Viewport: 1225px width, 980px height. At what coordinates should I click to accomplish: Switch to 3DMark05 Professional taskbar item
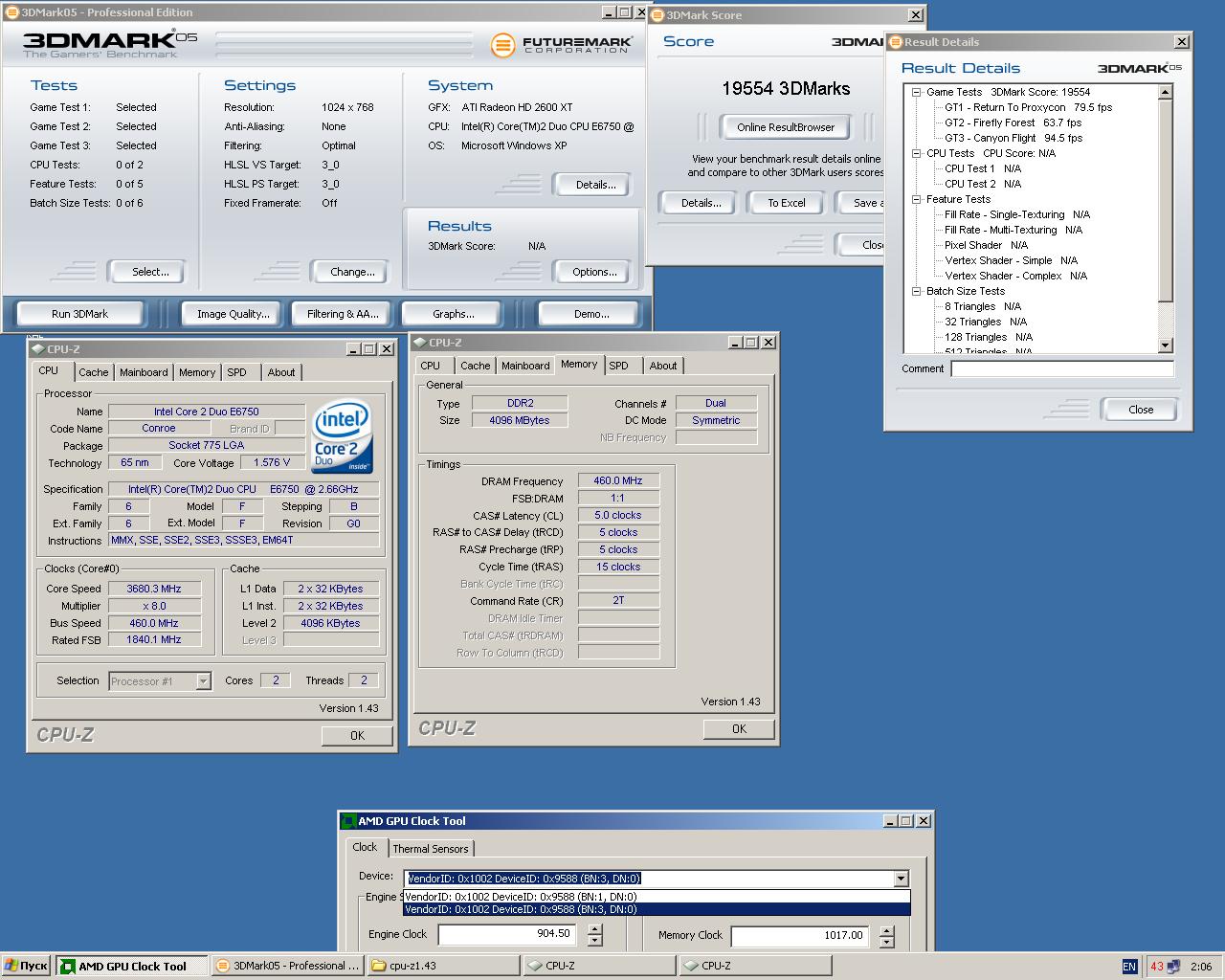click(287, 966)
